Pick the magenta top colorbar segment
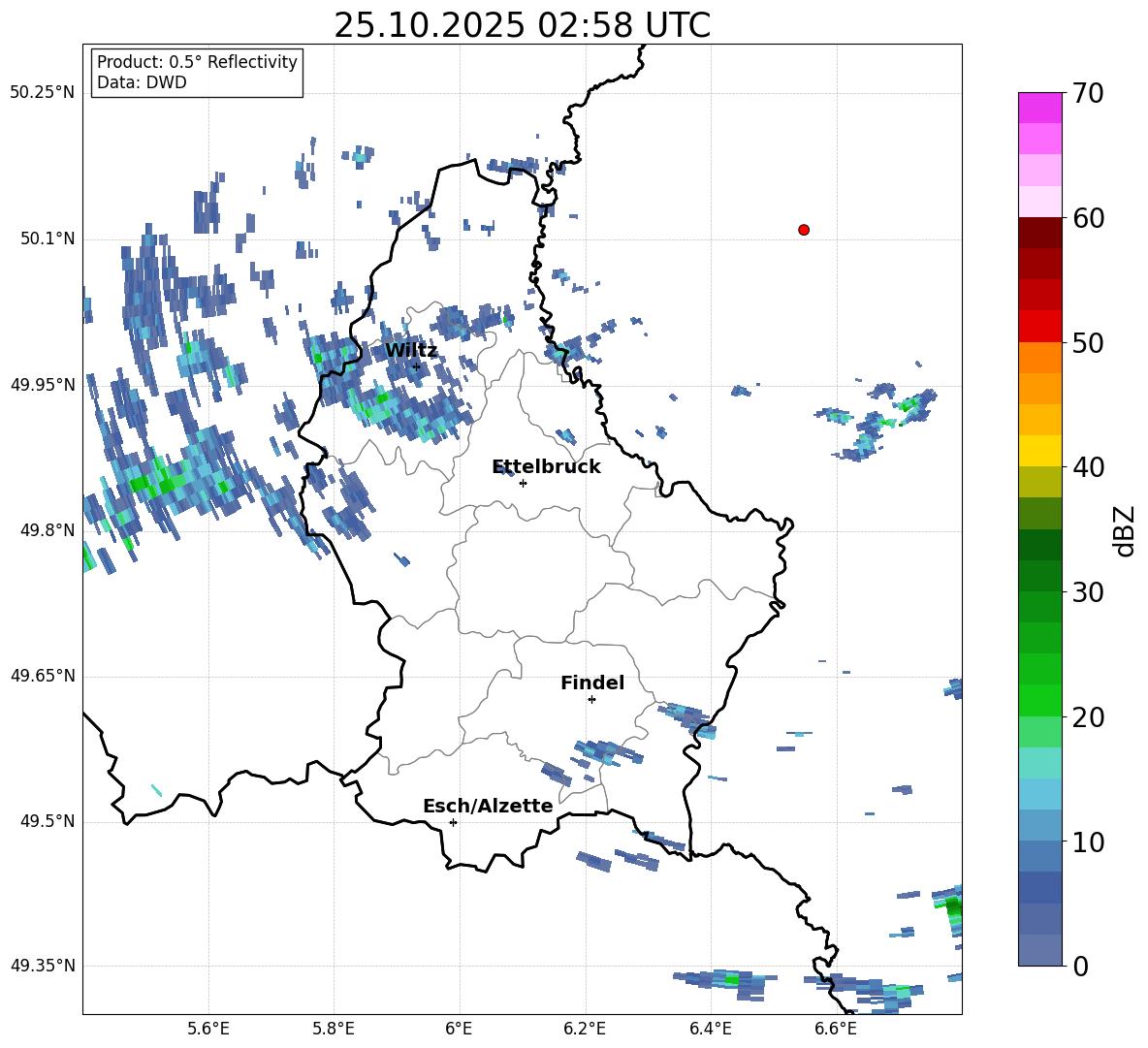The image size is (1148, 1048). pos(1039,109)
